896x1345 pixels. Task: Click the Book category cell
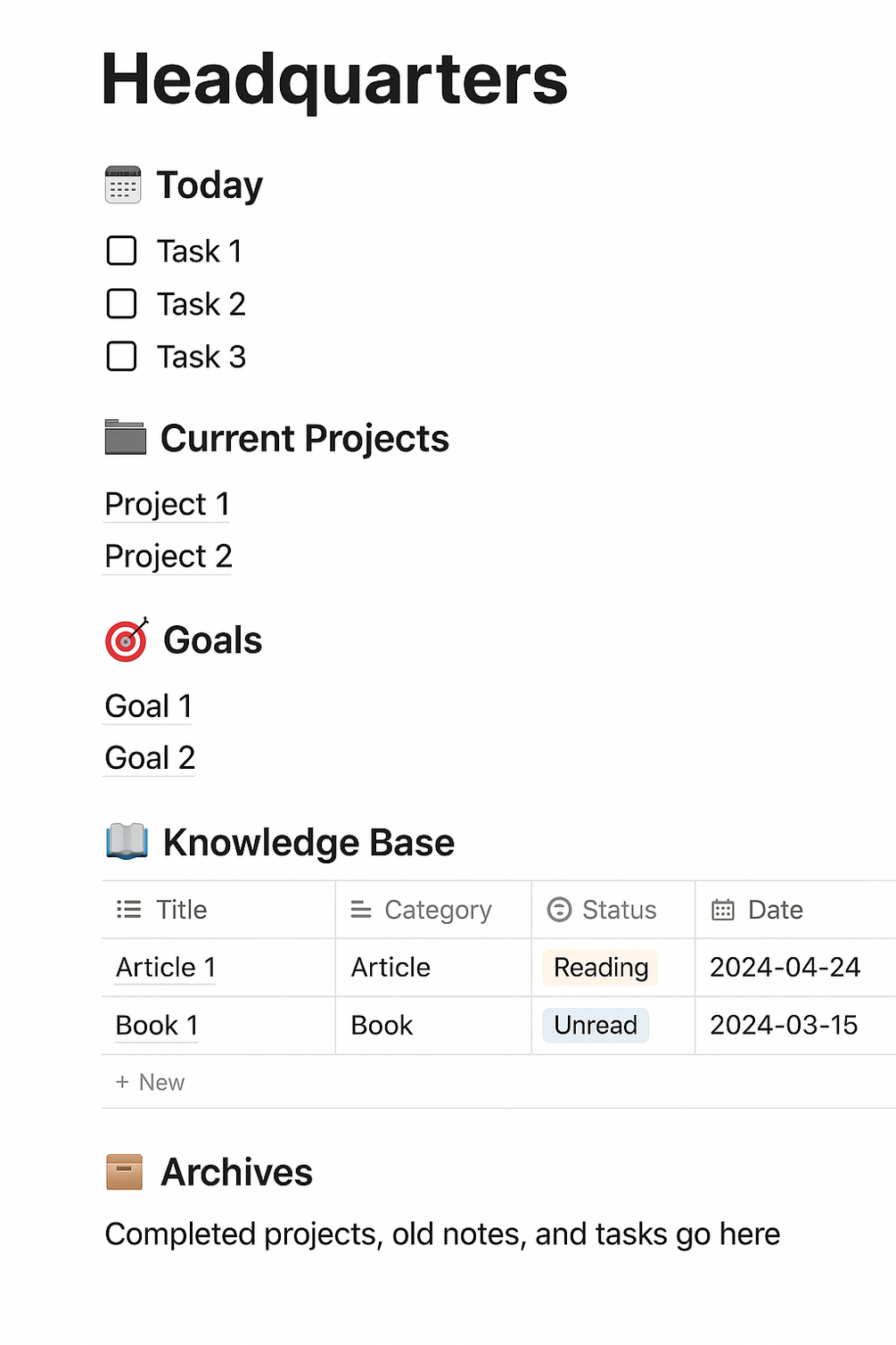coord(382,1026)
